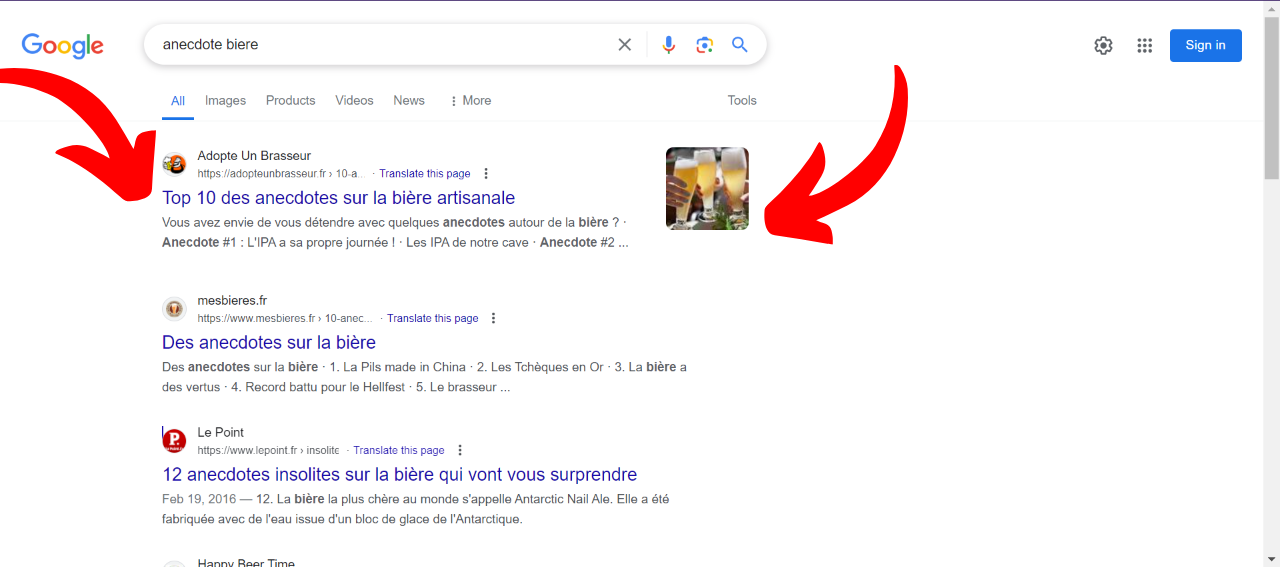Screen dimensions: 1280x567
Task: Click the beer glasses thumbnail image
Action: tap(707, 188)
